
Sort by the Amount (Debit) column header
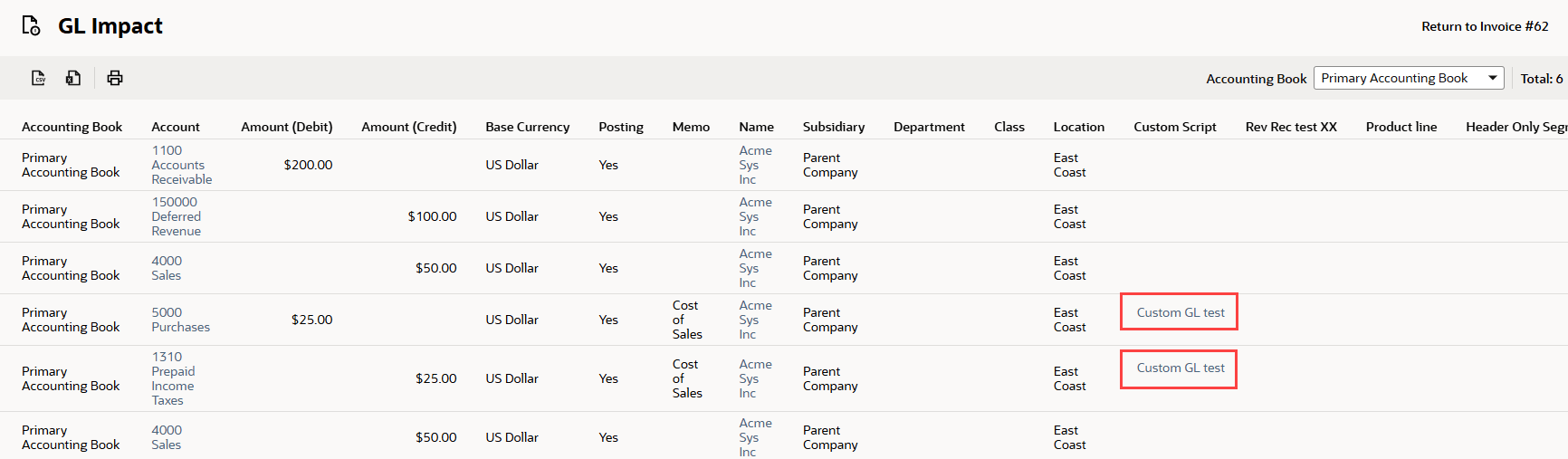pyautogui.click(x=286, y=127)
